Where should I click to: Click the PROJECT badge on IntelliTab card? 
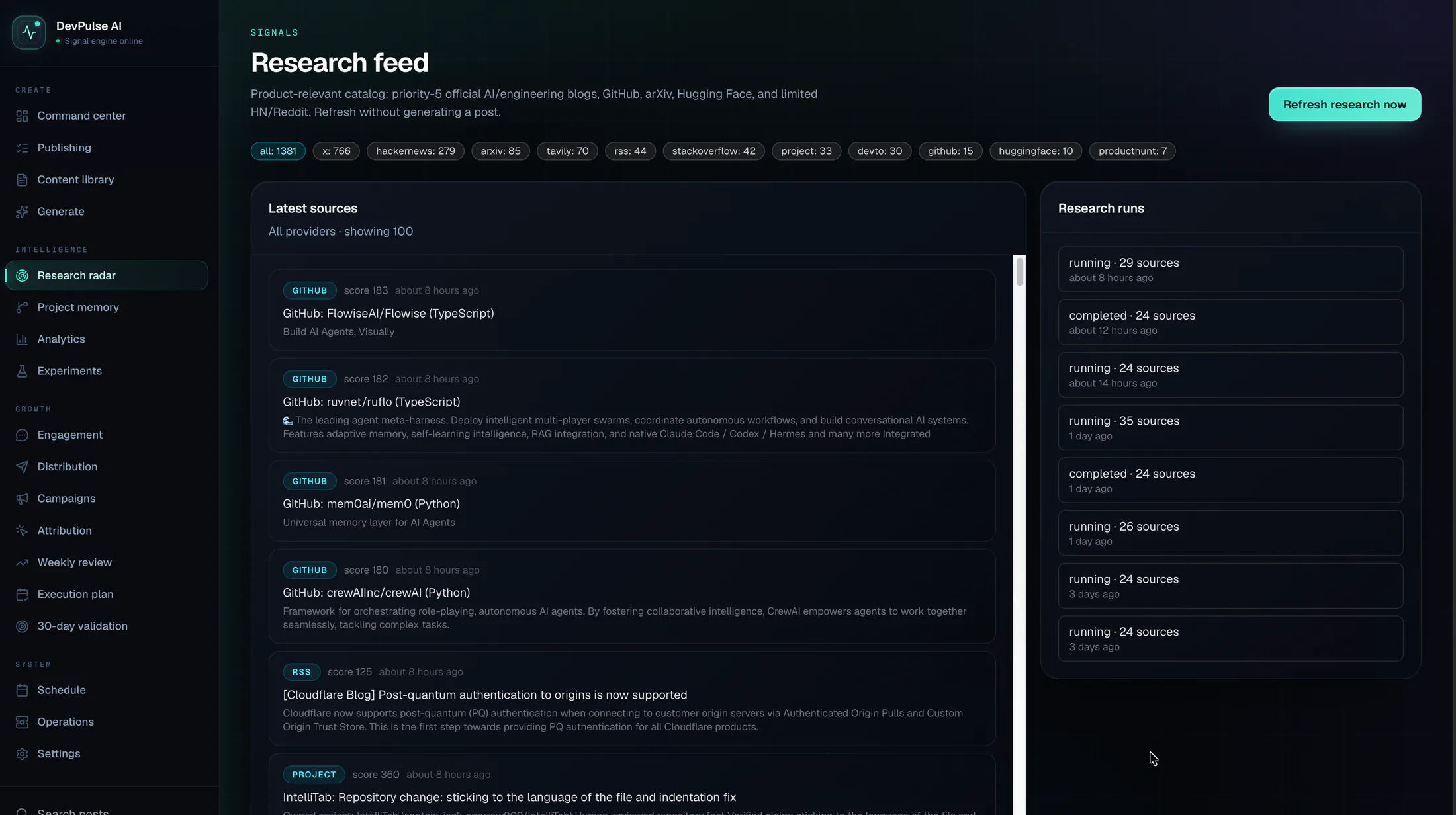314,775
